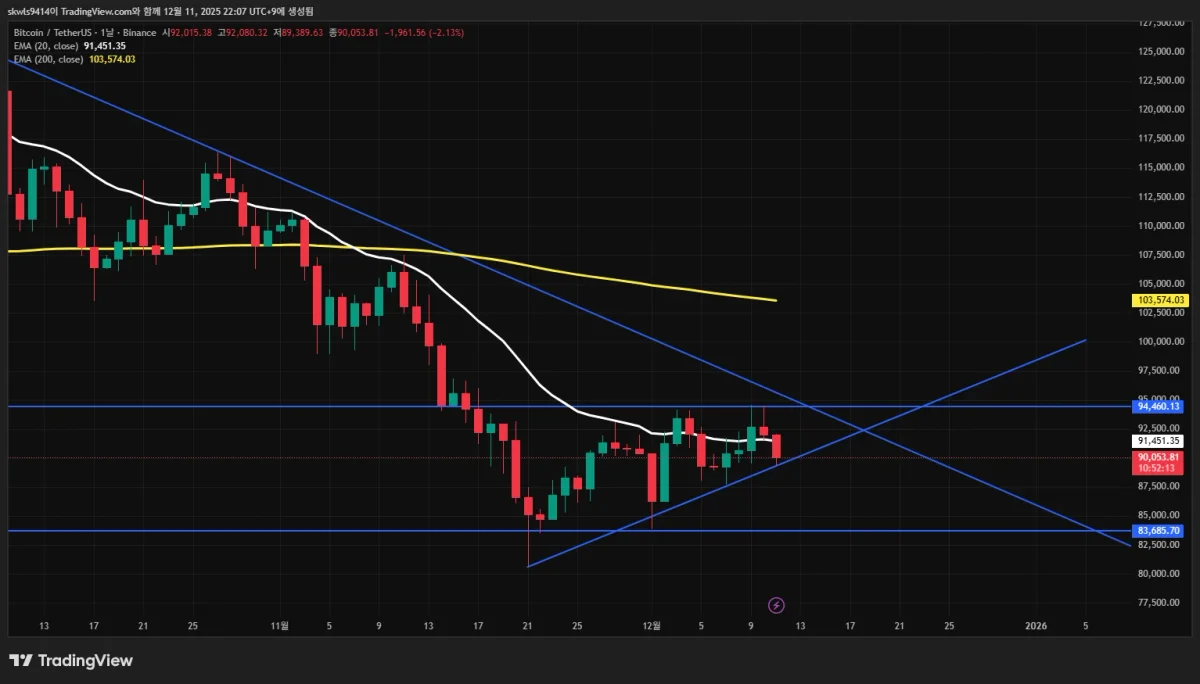
Task: Click the 2026 label on time axis
Action: point(1038,626)
